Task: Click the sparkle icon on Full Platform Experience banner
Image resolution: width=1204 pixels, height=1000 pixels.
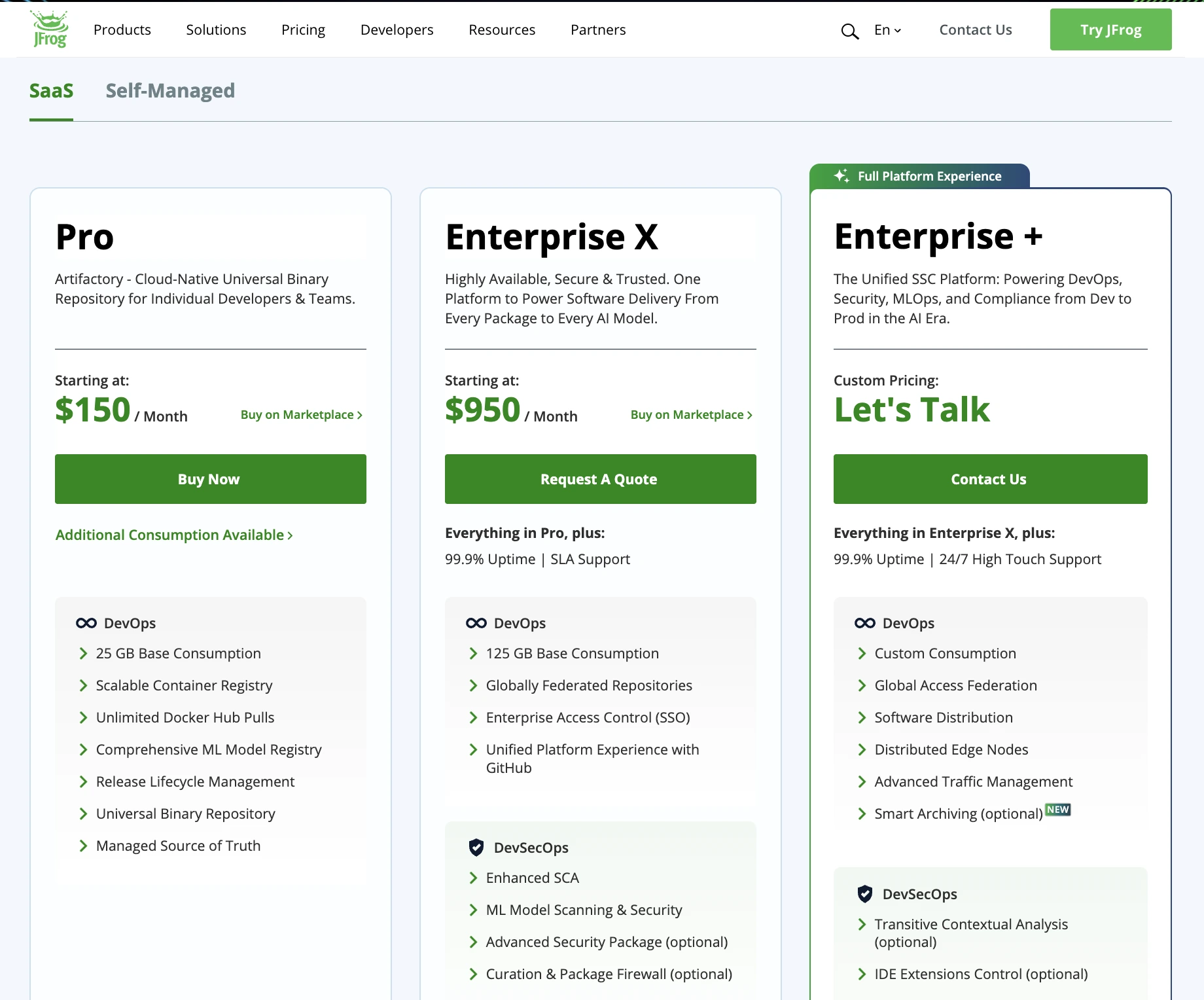Action: coord(841,175)
